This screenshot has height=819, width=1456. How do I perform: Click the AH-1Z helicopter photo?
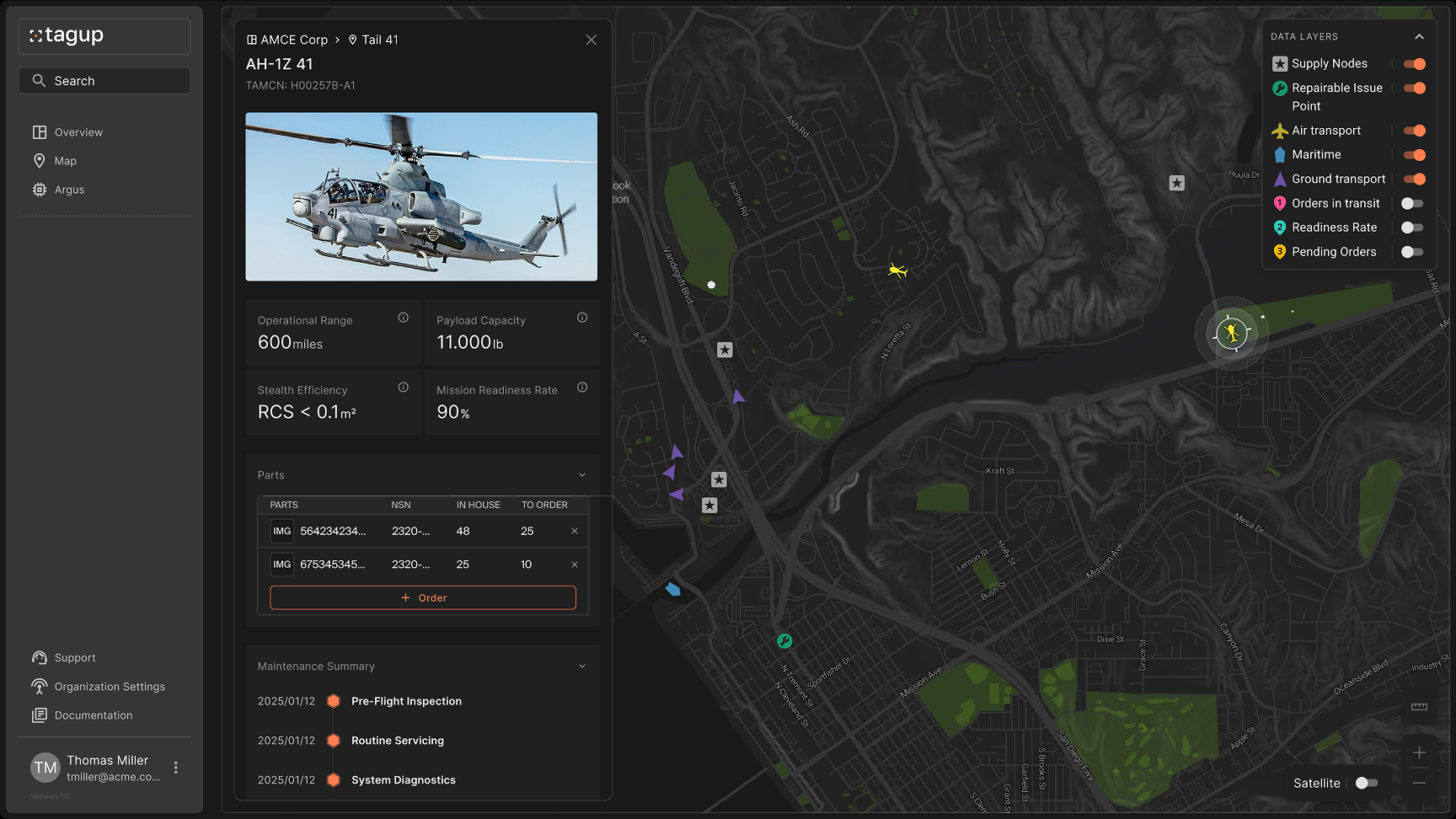coord(421,196)
